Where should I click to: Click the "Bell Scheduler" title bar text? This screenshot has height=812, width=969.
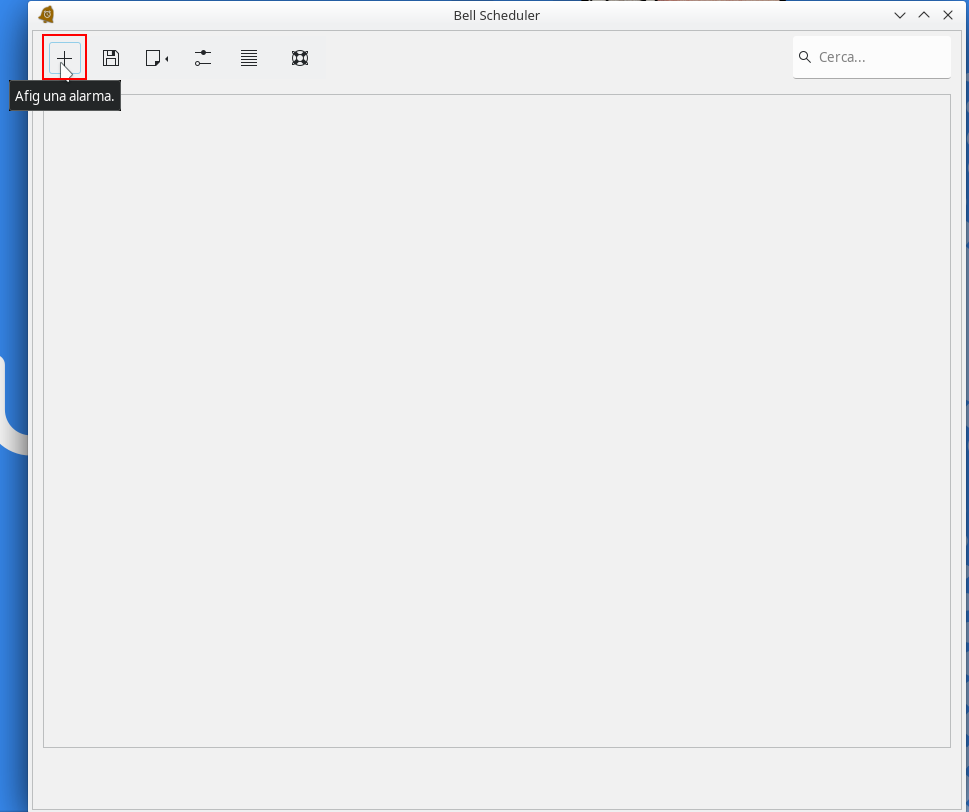coord(496,15)
